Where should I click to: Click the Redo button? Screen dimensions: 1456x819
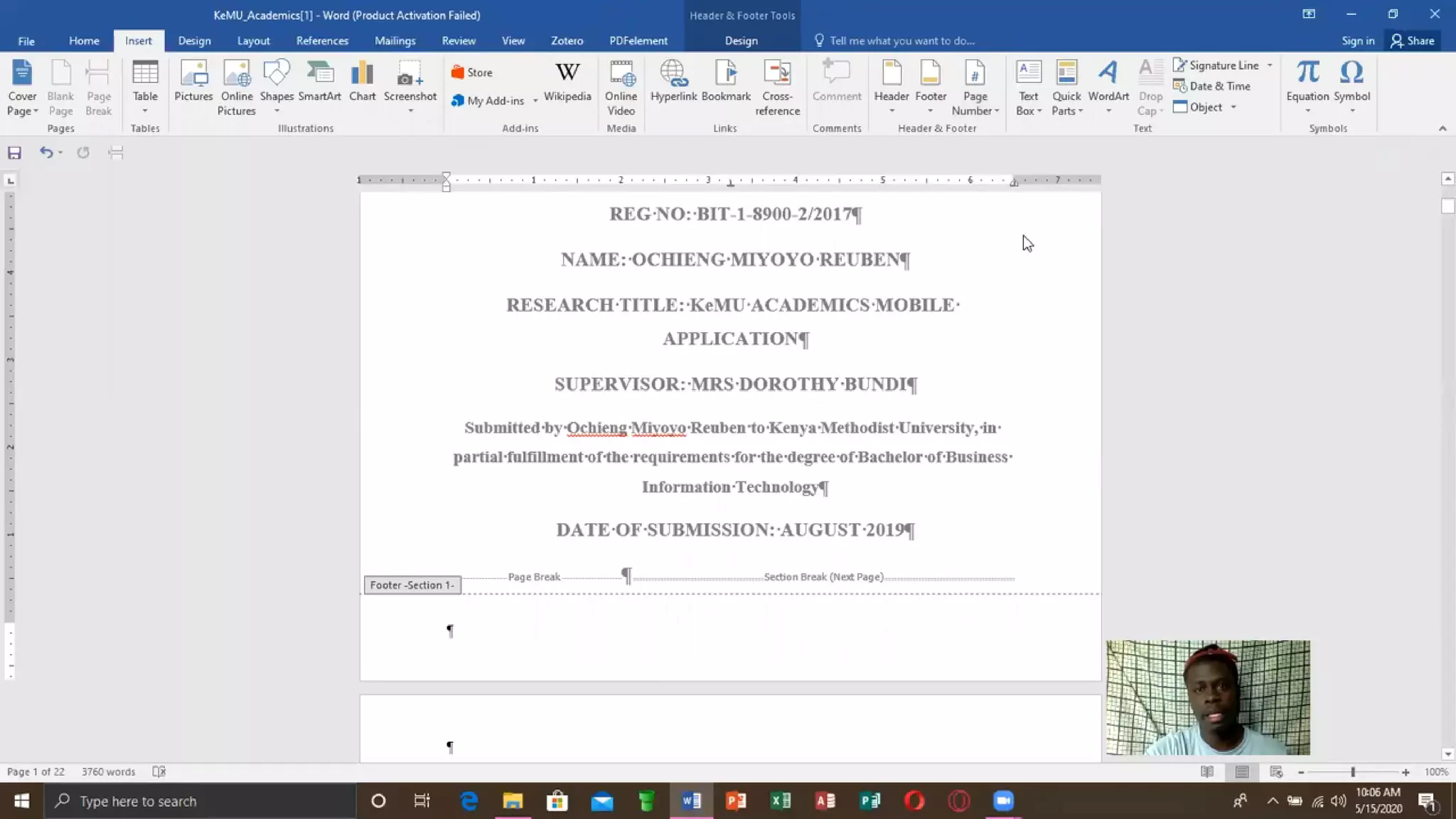pyautogui.click(x=83, y=152)
